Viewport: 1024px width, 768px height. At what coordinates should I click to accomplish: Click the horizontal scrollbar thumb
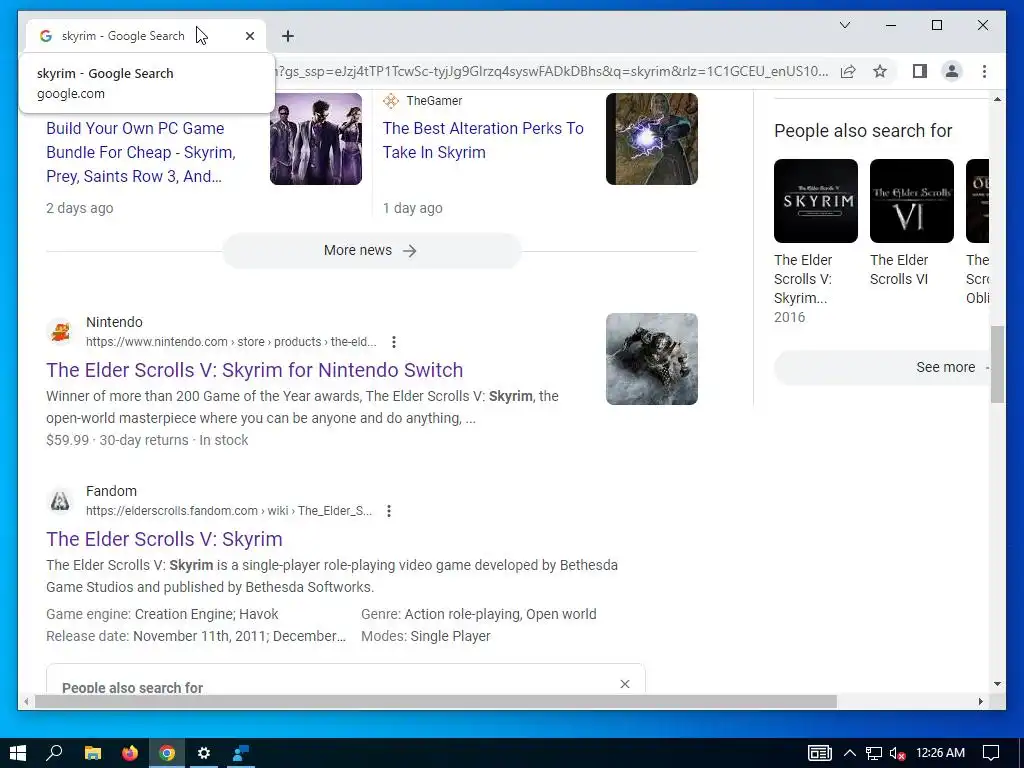pyautogui.click(x=436, y=701)
